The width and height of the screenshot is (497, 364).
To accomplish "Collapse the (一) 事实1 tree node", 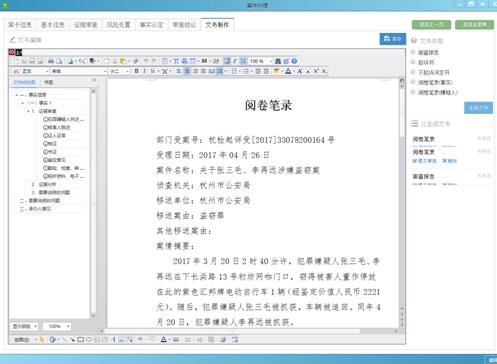I will tap(22, 103).
